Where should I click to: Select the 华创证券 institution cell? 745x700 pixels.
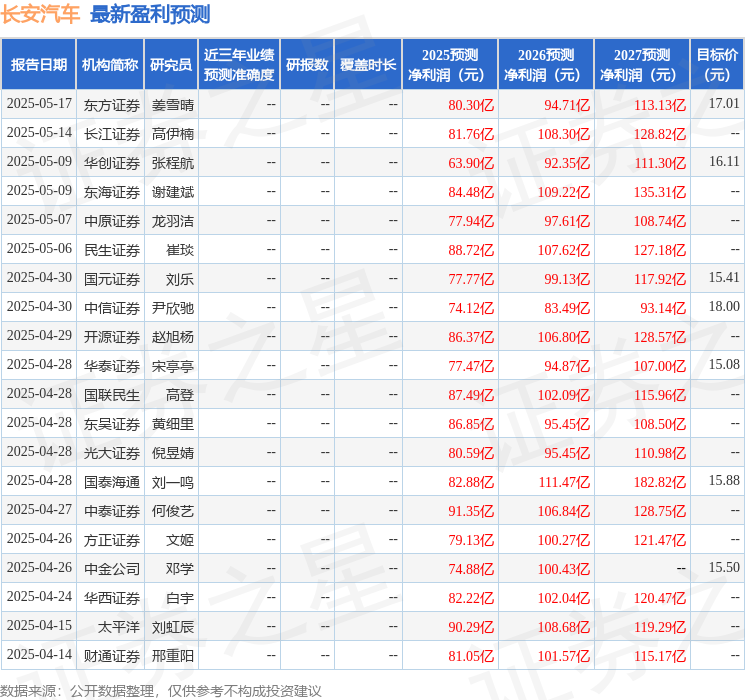click(112, 163)
